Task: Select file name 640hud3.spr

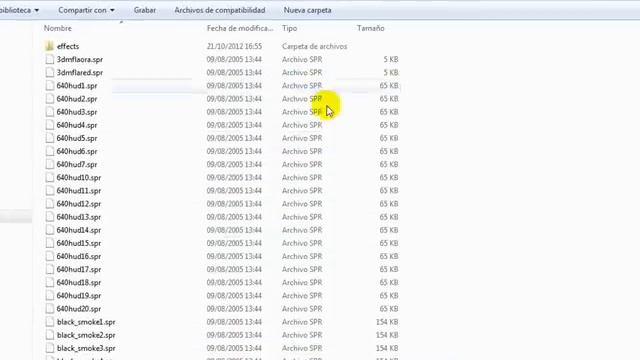Action: tap(77, 112)
